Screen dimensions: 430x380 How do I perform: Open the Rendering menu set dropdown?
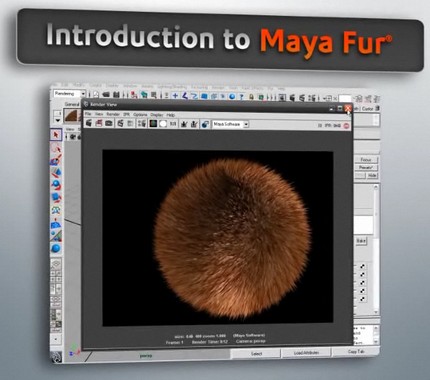tap(70, 94)
